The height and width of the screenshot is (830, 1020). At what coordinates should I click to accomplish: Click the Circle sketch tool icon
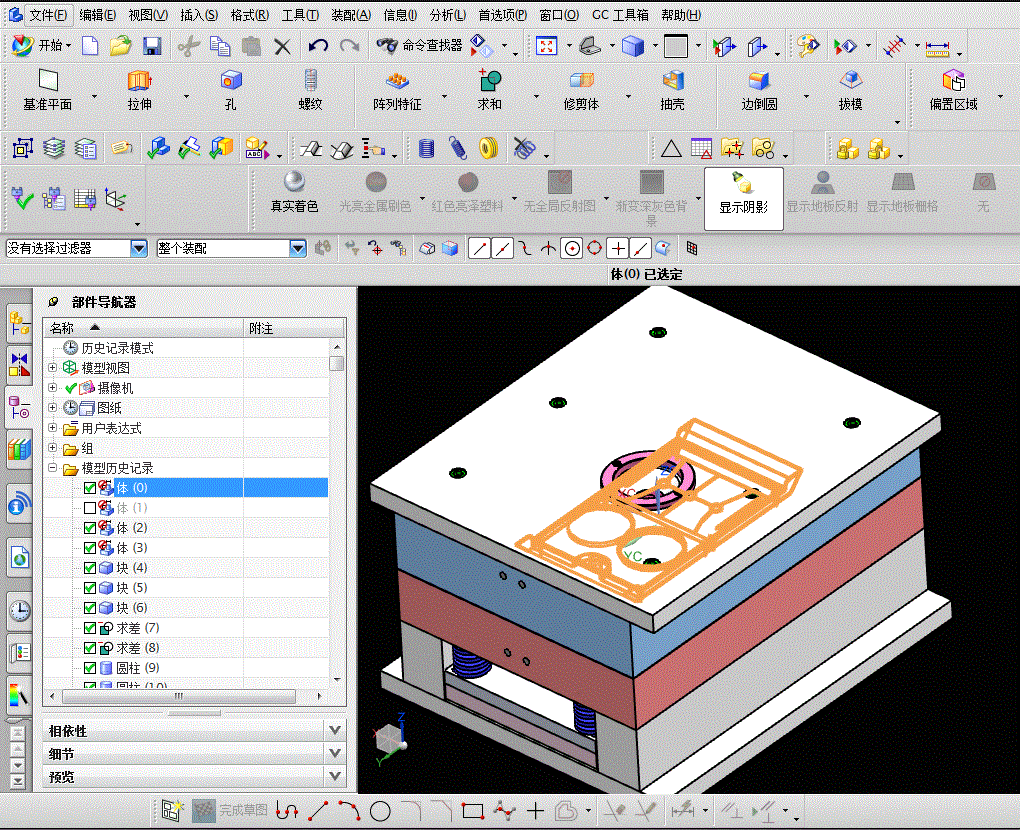pos(380,811)
